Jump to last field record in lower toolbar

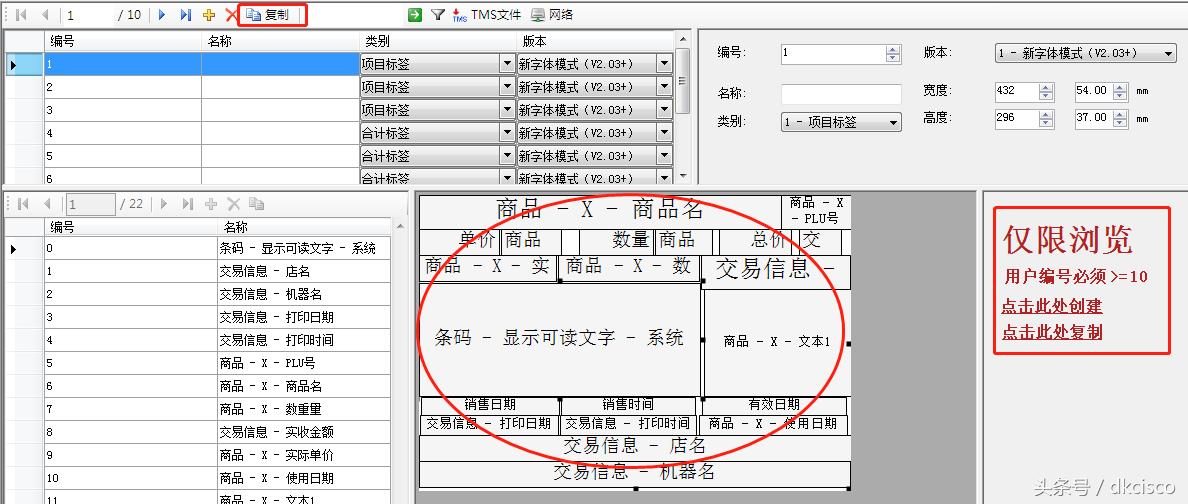click(187, 204)
